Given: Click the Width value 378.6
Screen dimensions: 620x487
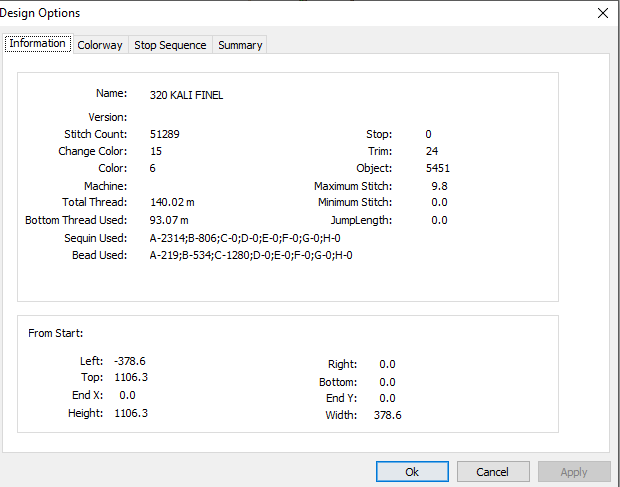Looking at the screenshot, I should point(388,415).
